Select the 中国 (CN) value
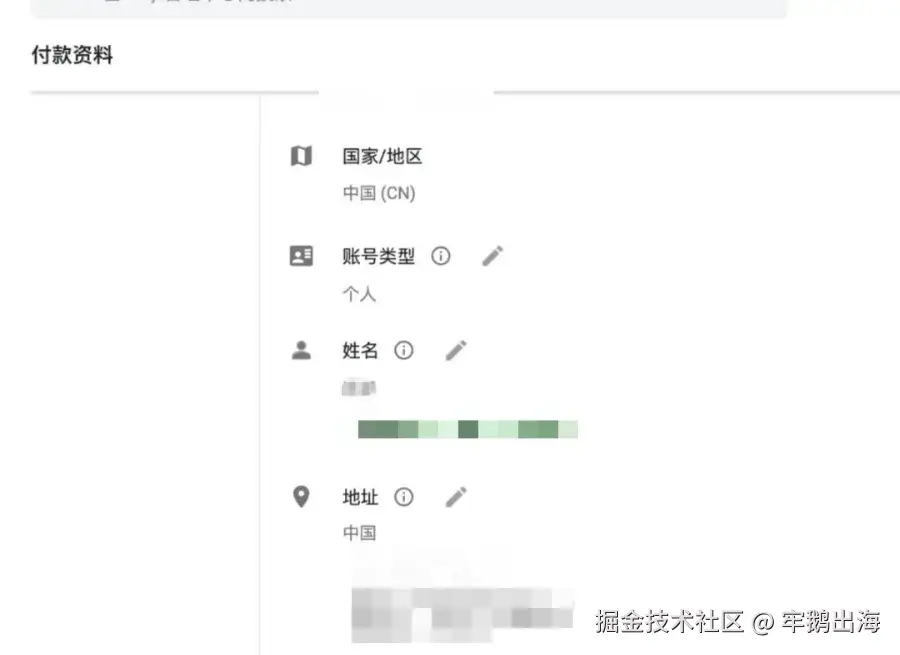This screenshot has height=655, width=900. coord(379,193)
